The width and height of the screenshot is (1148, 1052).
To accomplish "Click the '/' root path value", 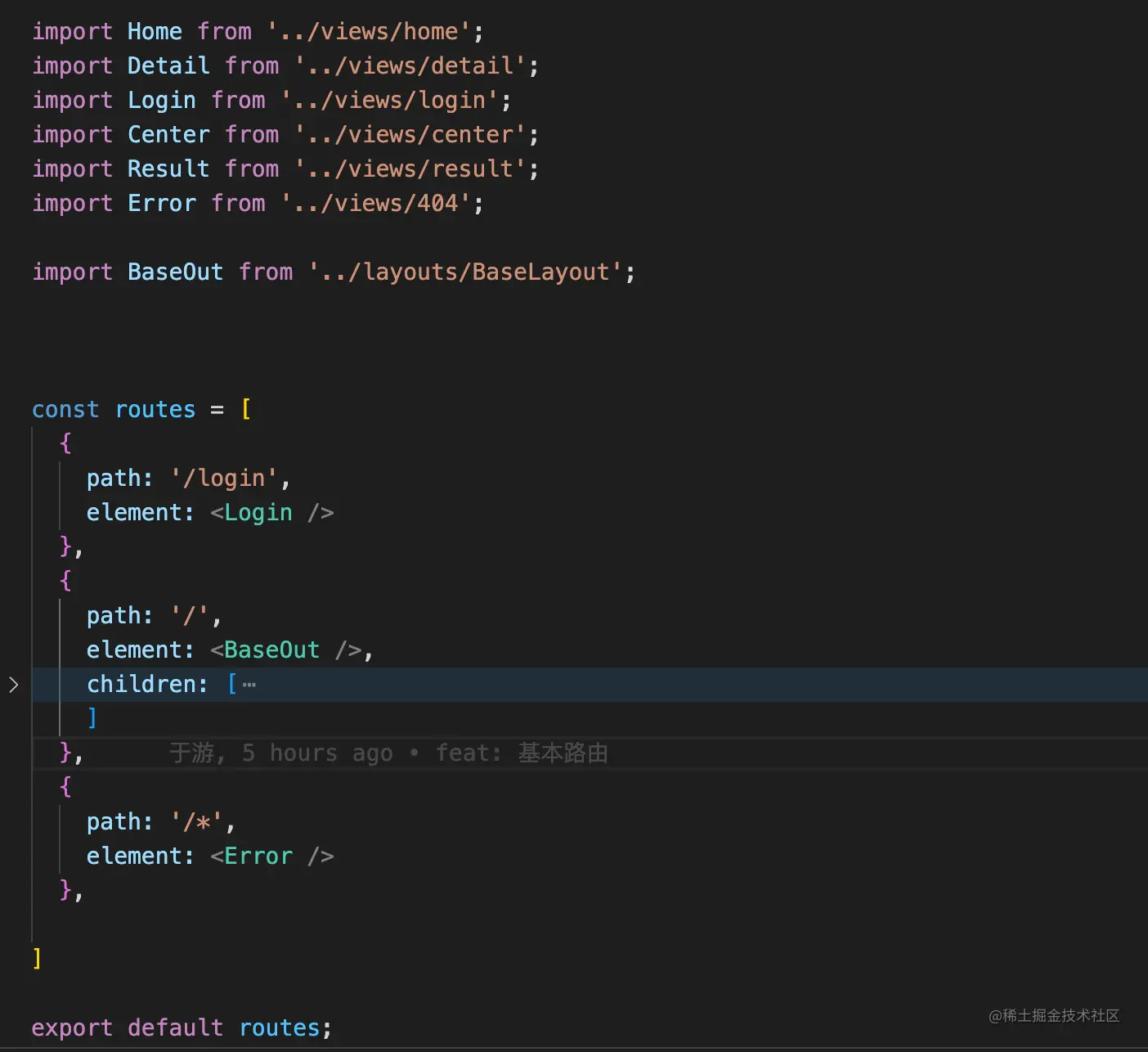I will click(190, 616).
